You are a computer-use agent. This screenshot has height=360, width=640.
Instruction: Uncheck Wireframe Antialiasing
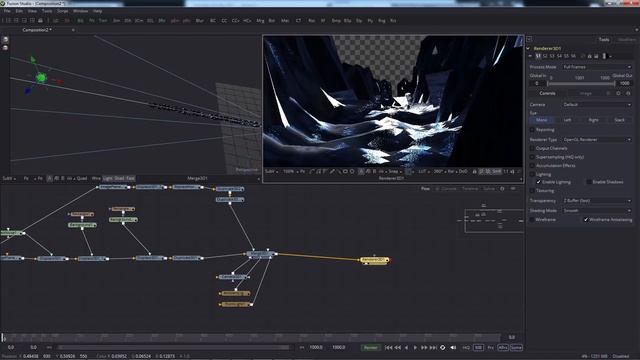(586, 220)
